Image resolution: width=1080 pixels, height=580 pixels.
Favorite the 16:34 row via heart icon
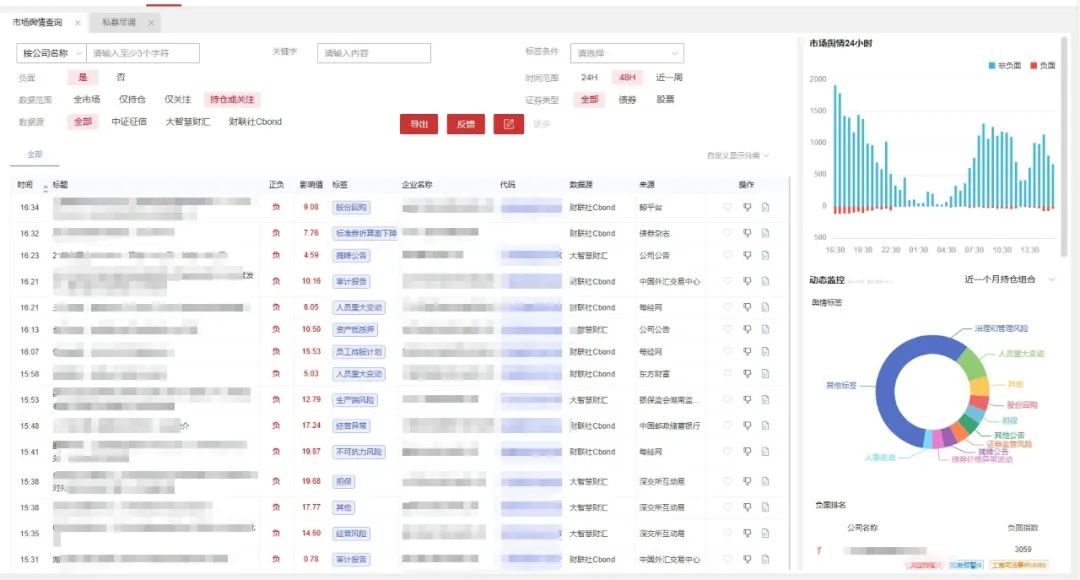click(728, 207)
